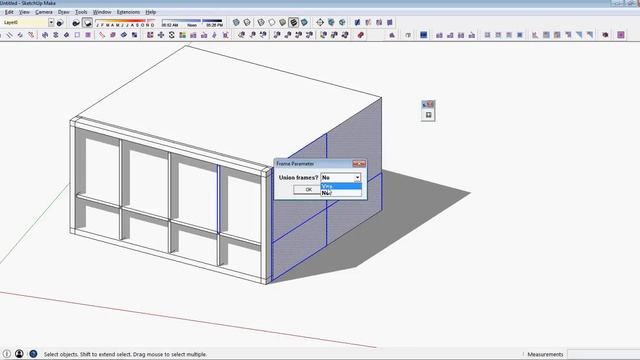Click the red diagonal line icon

[102, 35]
